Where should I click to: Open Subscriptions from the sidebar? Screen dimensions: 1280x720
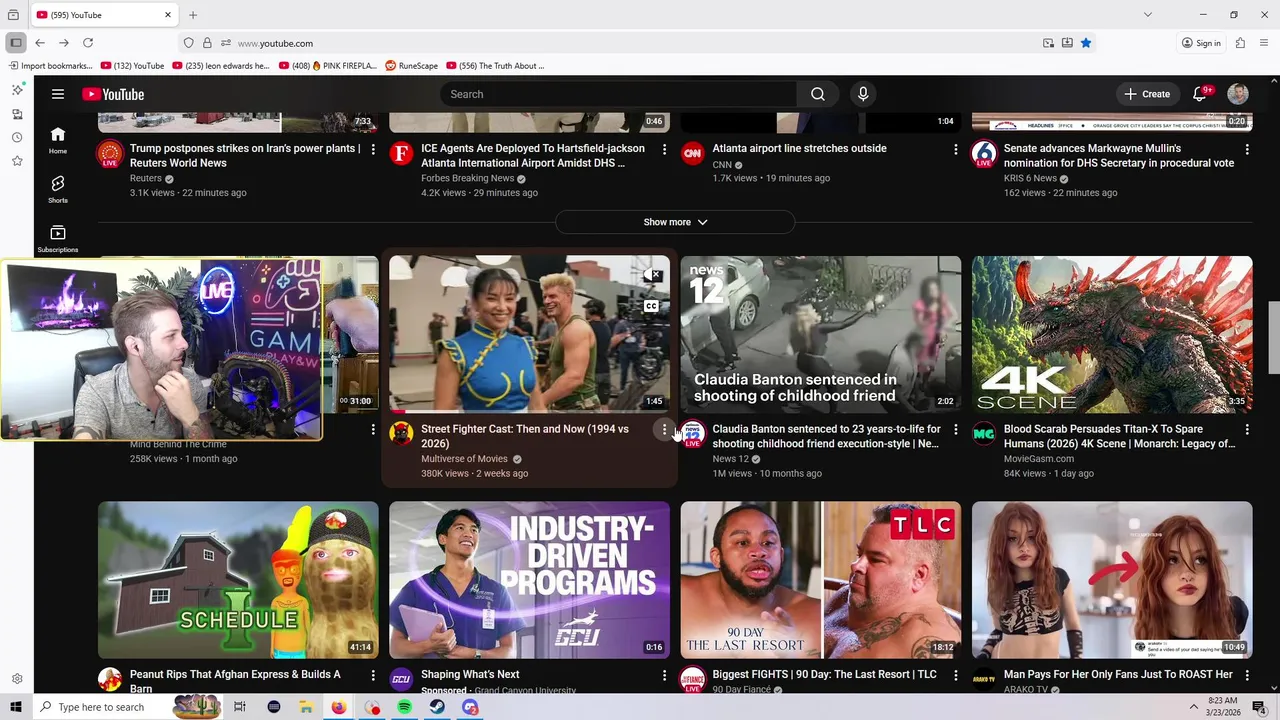58,238
